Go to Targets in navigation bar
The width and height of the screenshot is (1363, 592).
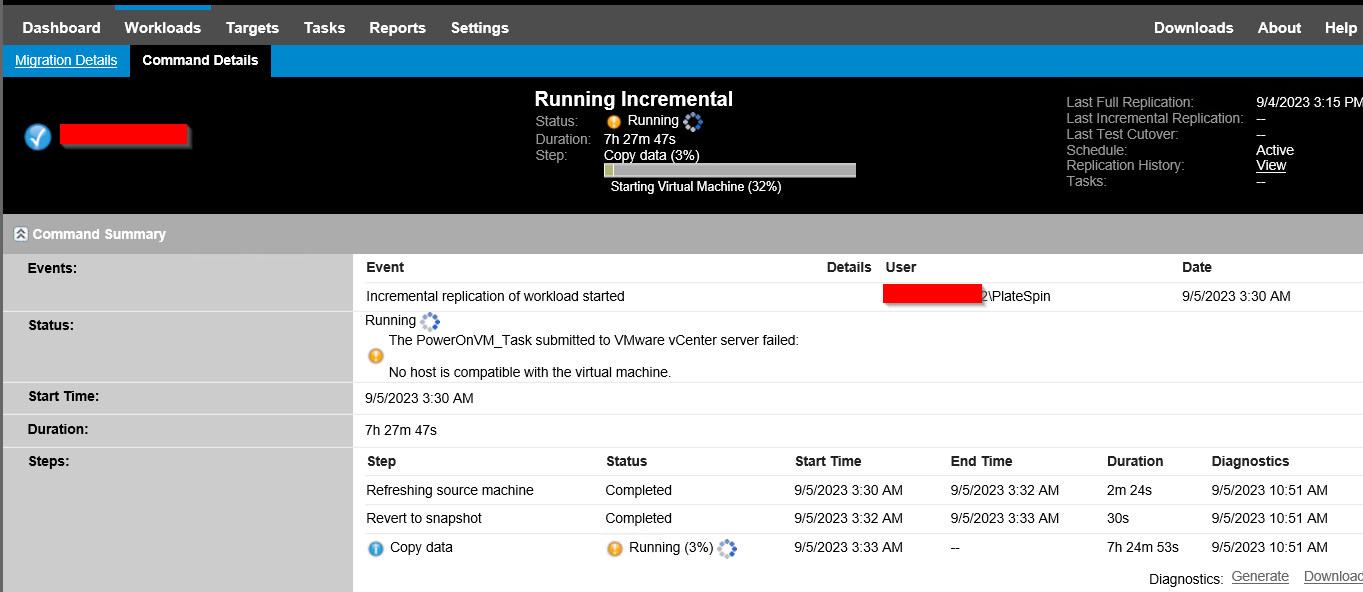[252, 28]
